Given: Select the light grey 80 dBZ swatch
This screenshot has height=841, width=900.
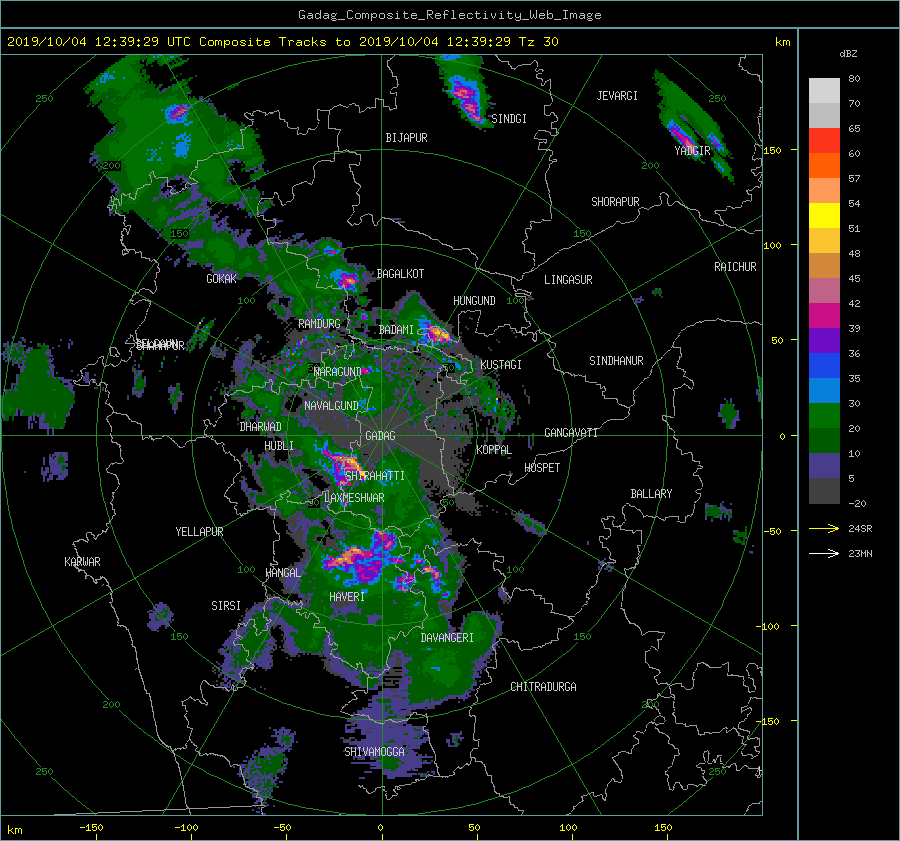Looking at the screenshot, I should [x=824, y=91].
